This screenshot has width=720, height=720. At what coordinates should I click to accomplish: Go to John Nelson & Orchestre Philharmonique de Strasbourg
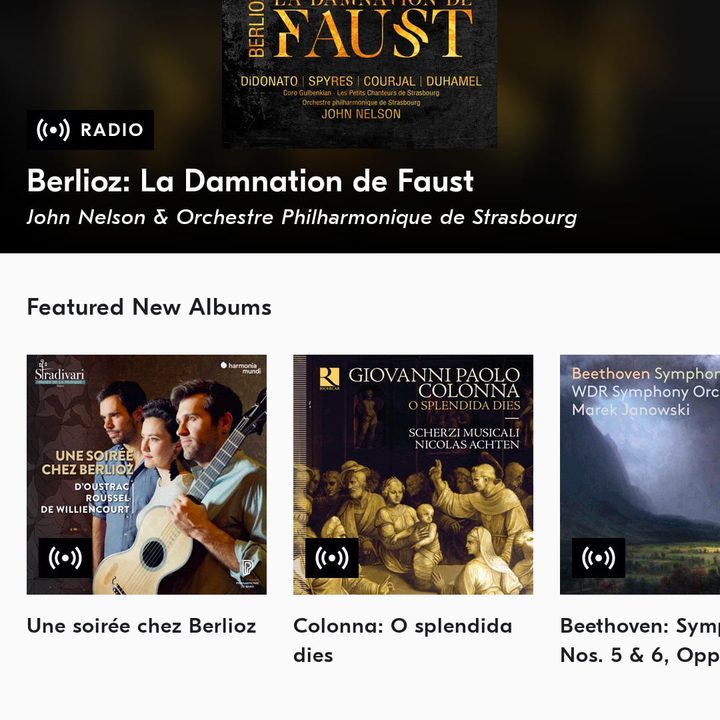click(x=301, y=217)
